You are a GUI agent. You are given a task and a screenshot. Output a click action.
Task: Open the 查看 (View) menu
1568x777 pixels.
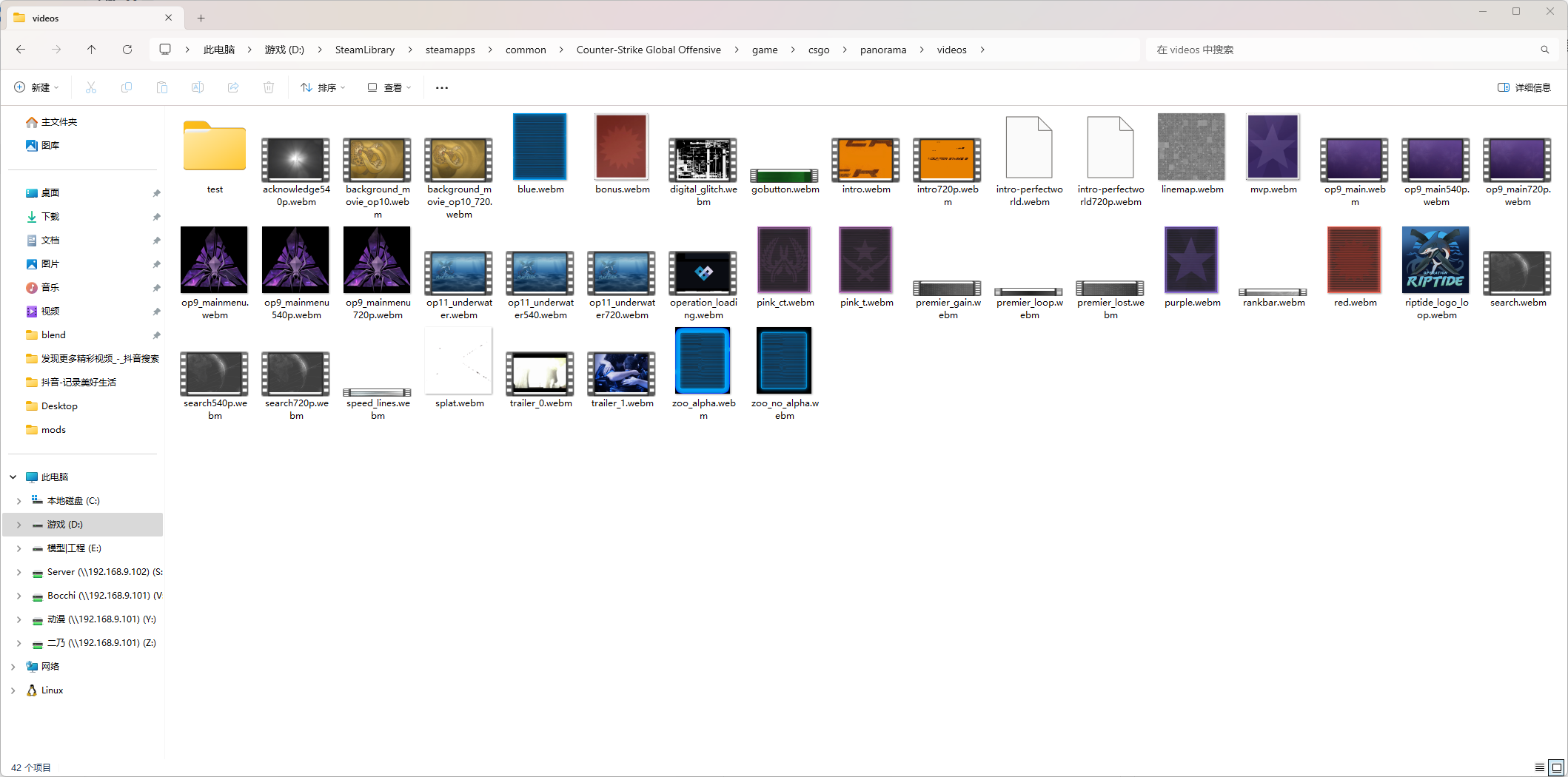point(389,87)
